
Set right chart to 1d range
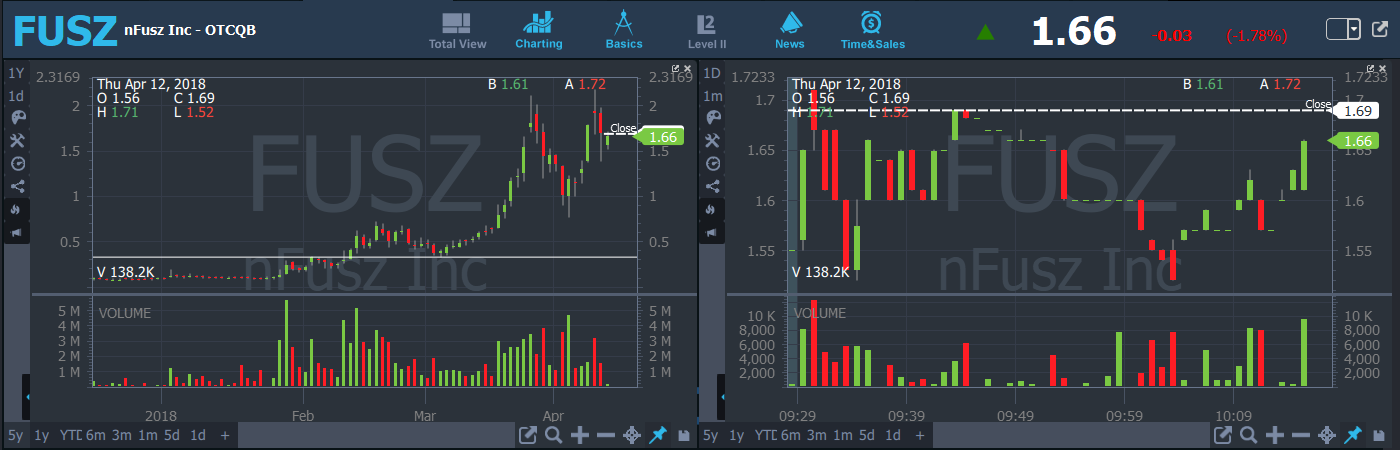894,435
